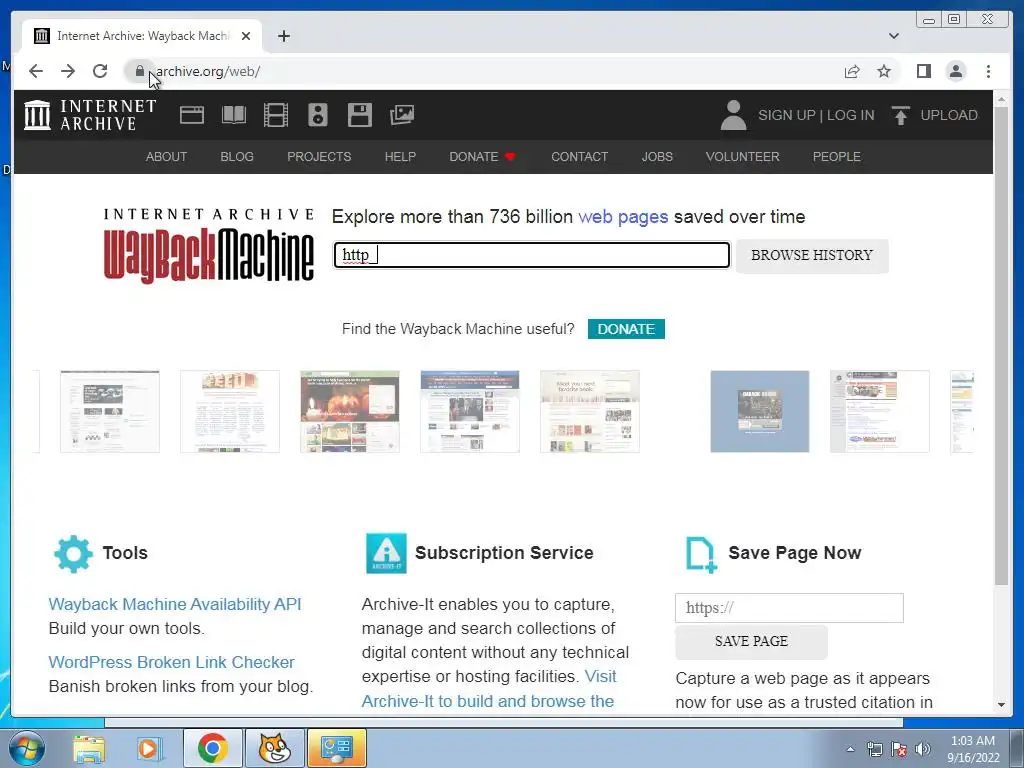
Task: Open the Chrome profile avatar
Action: click(955, 71)
